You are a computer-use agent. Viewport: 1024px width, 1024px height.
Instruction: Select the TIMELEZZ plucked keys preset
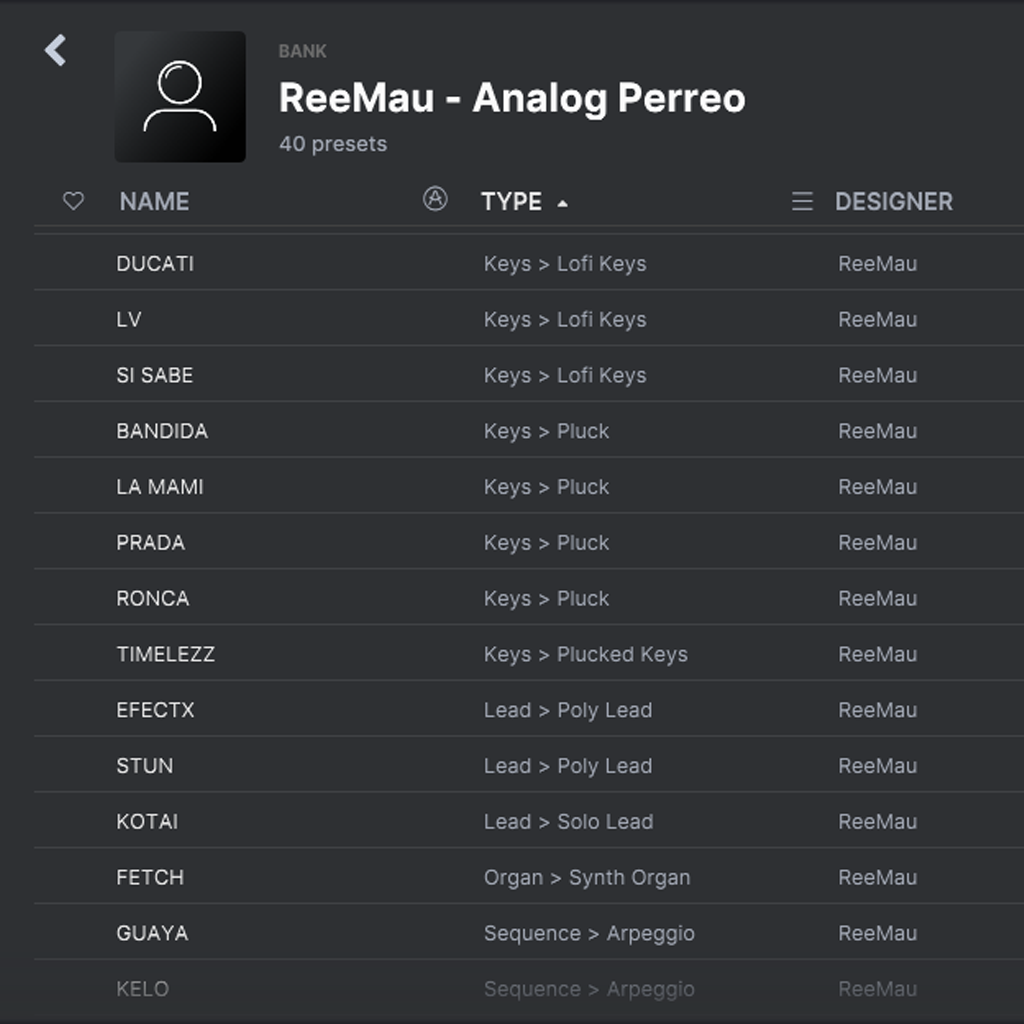pyautogui.click(x=166, y=655)
